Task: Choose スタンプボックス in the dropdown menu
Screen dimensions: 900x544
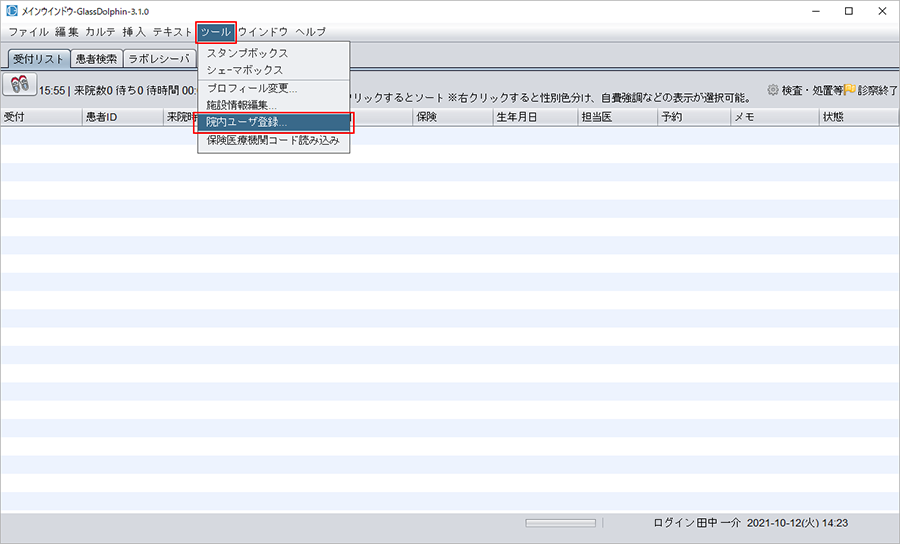Action: coord(247,53)
